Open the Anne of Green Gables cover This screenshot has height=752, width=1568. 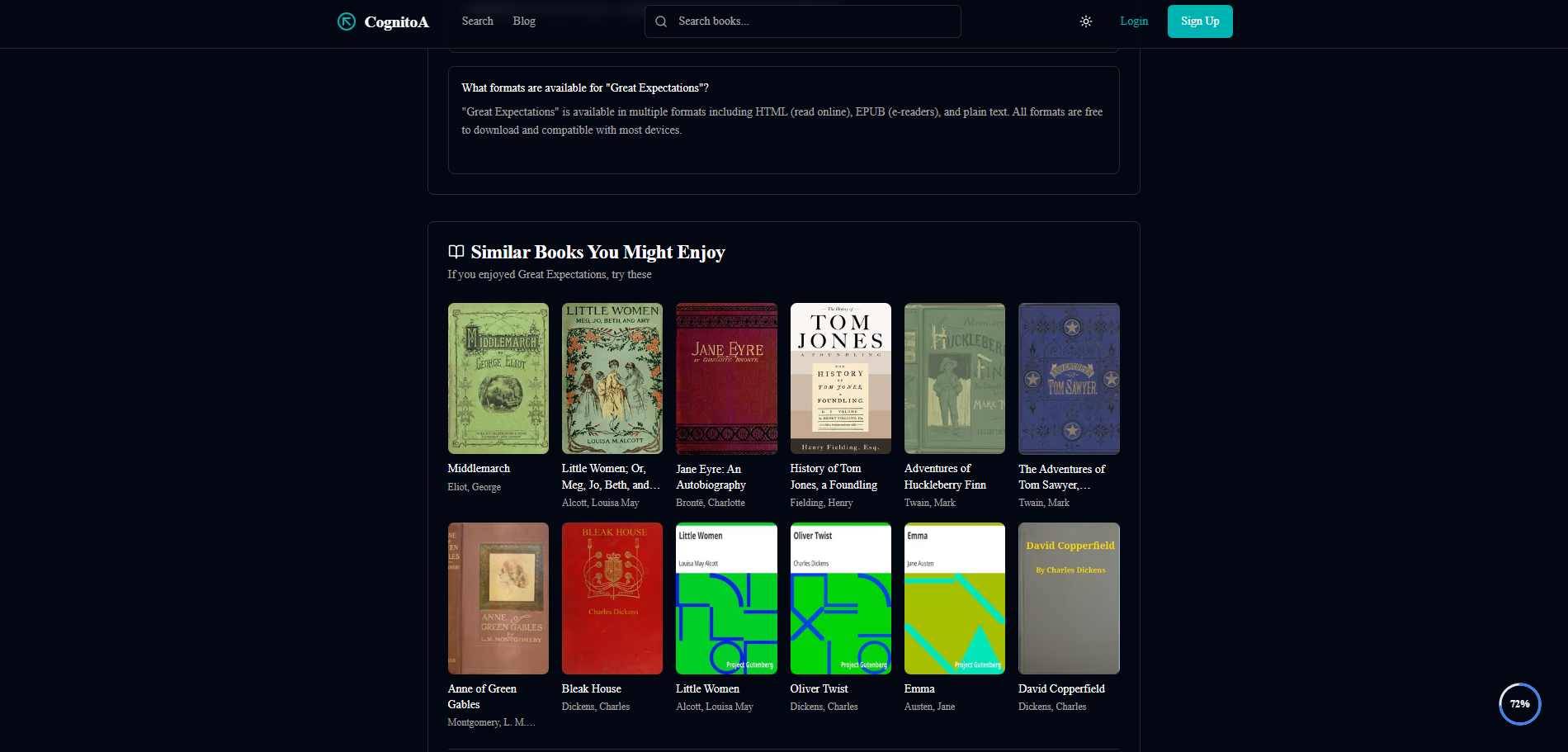point(498,598)
